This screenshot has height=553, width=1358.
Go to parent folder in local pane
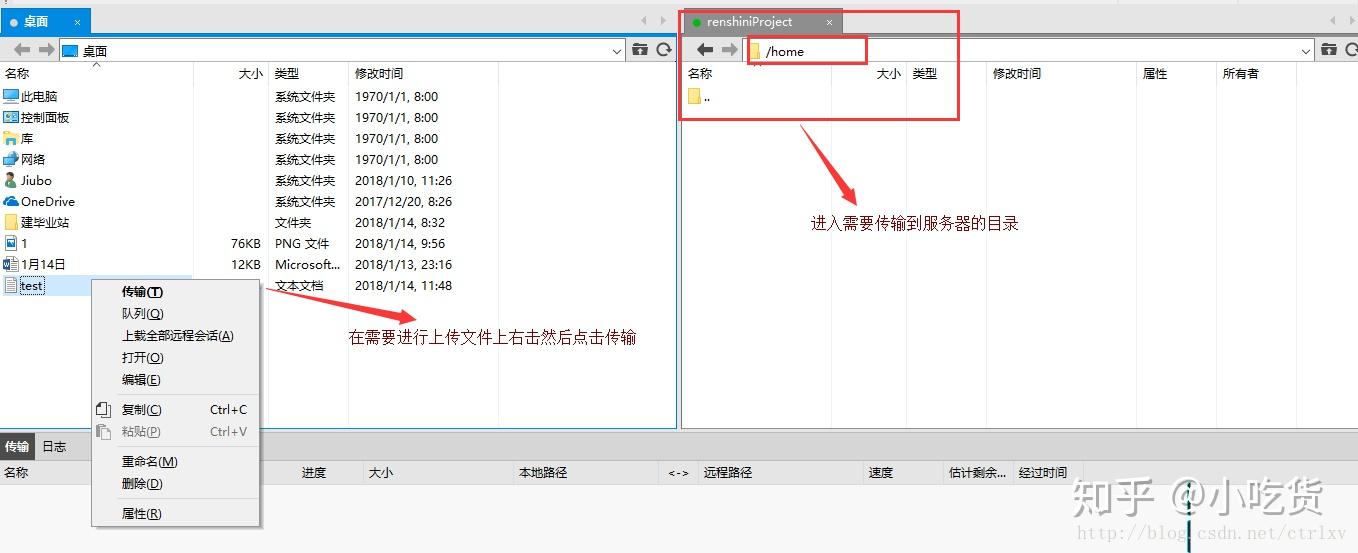coord(640,50)
